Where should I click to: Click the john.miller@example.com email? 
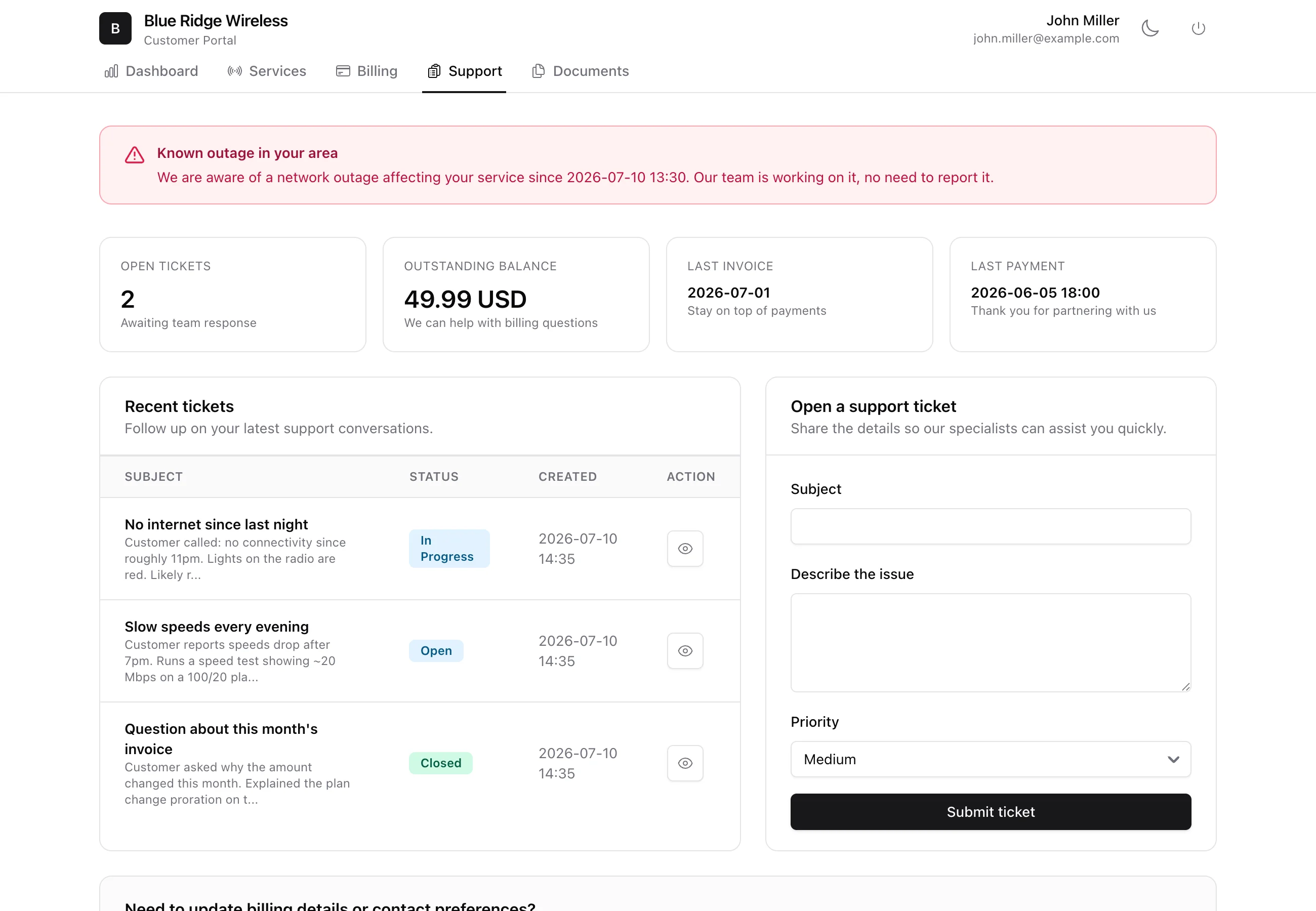pos(1046,38)
